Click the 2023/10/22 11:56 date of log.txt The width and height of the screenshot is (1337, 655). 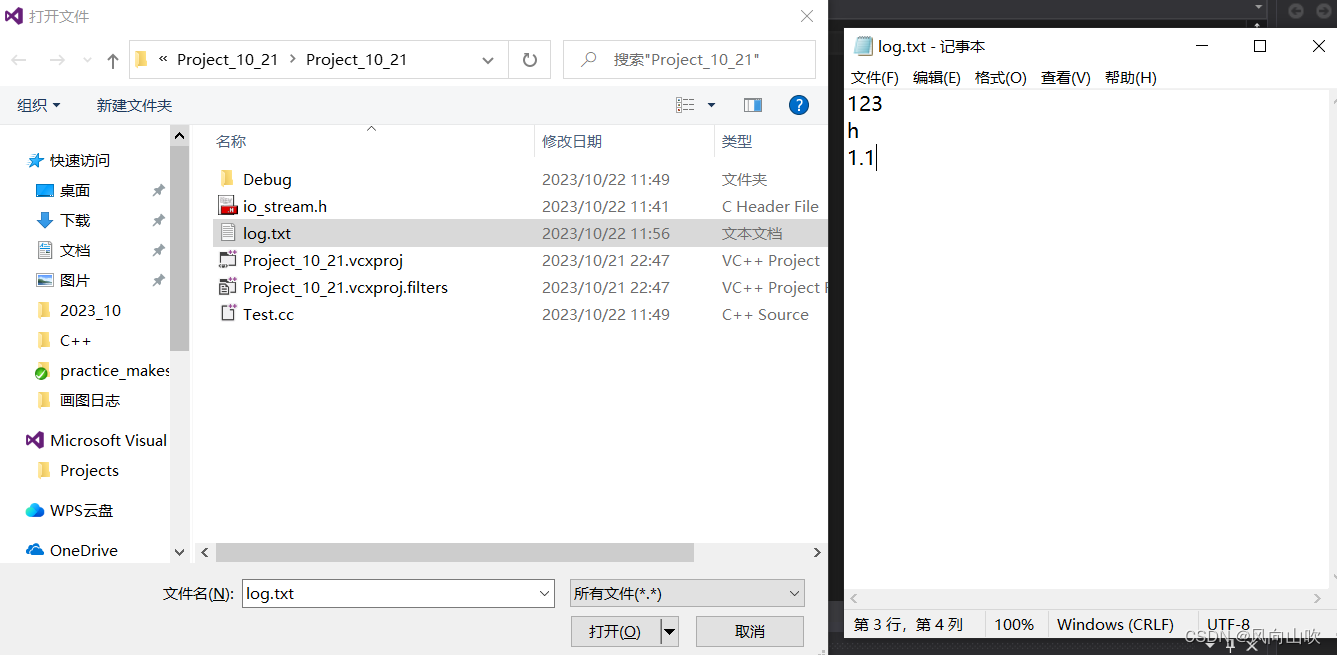(606, 233)
